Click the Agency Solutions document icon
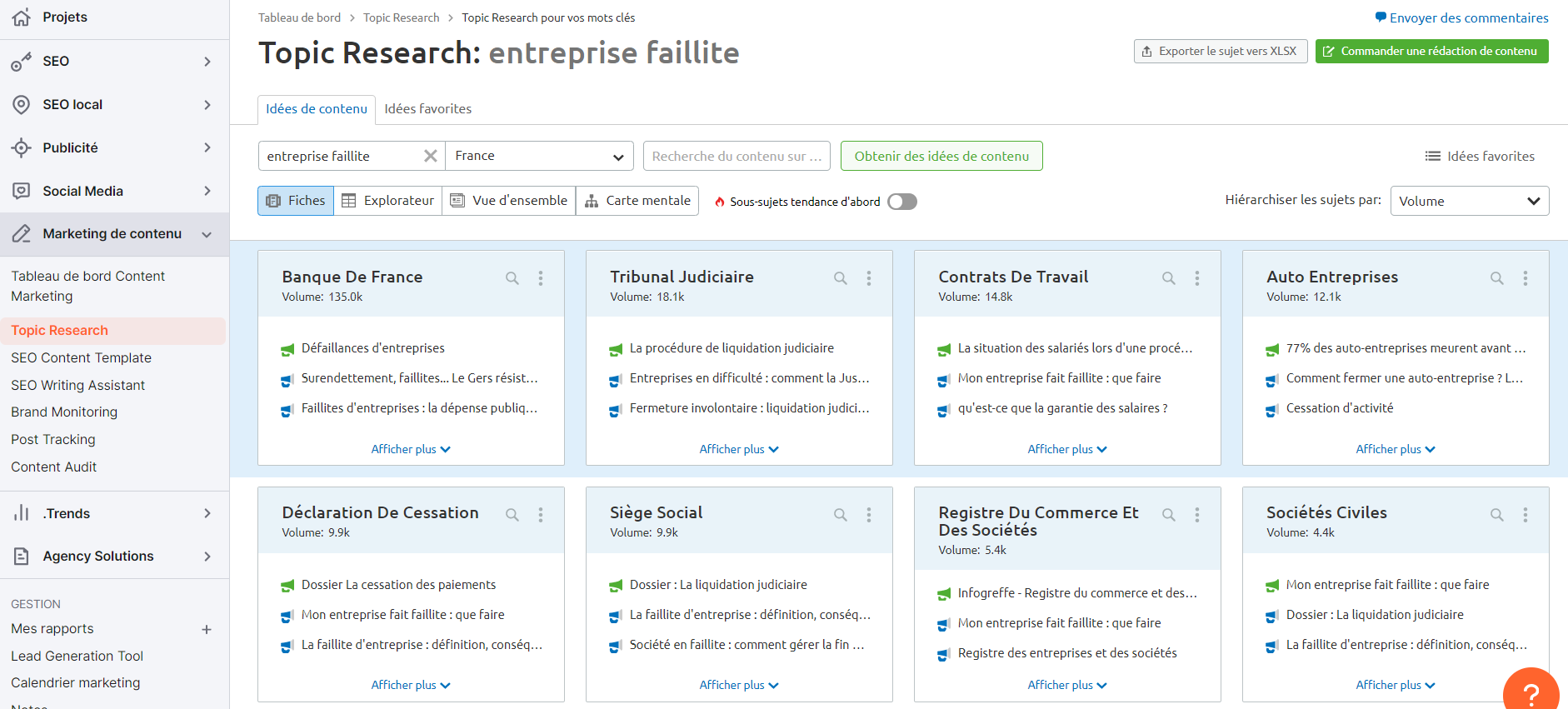The height and width of the screenshot is (709, 1568). click(22, 557)
